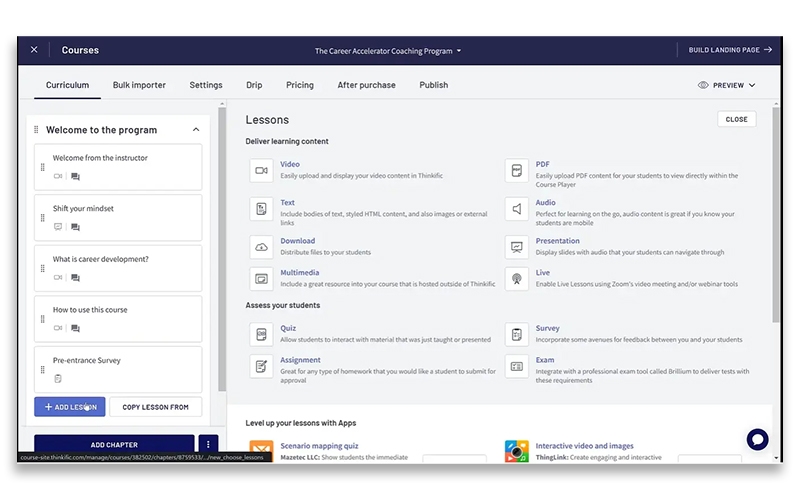
Task: Open the chat support bubble
Action: tap(757, 439)
